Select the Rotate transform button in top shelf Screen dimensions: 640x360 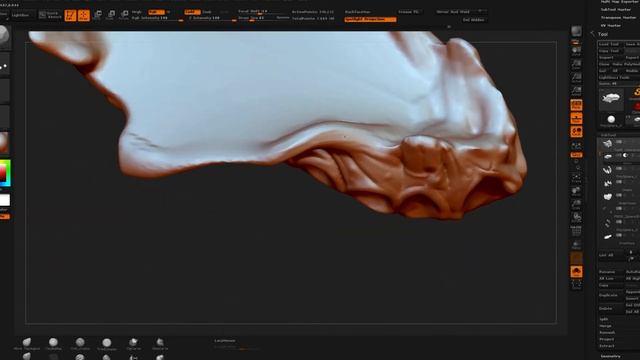pos(124,16)
